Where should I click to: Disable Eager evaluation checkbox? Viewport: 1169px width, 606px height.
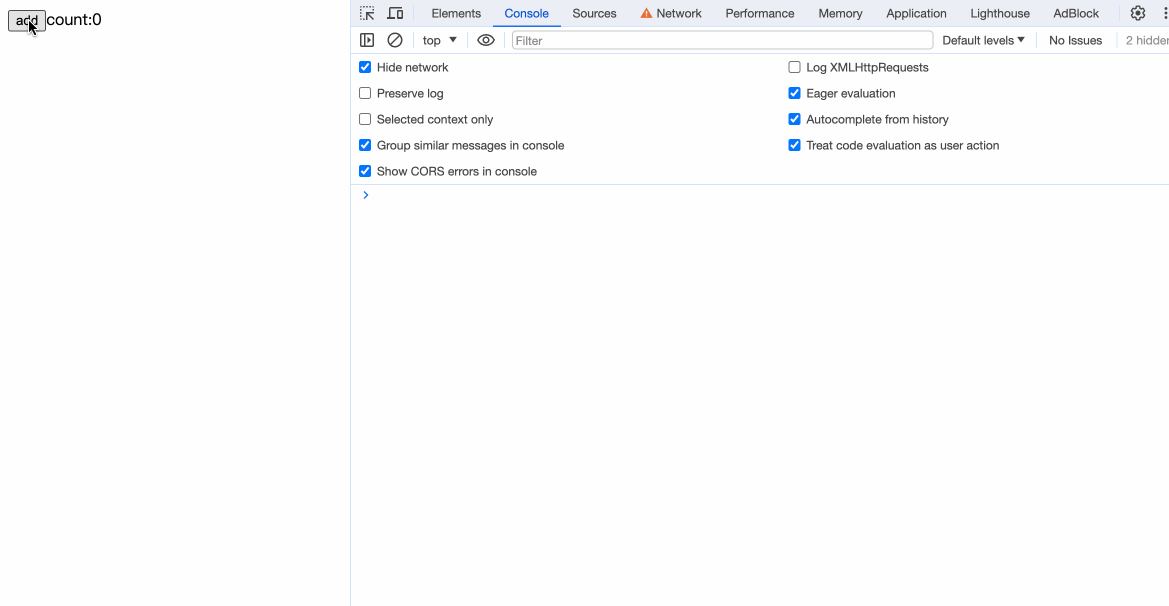click(794, 93)
